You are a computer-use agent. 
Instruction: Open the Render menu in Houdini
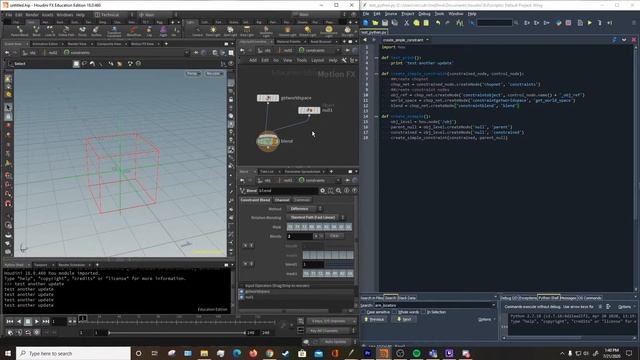32,15
